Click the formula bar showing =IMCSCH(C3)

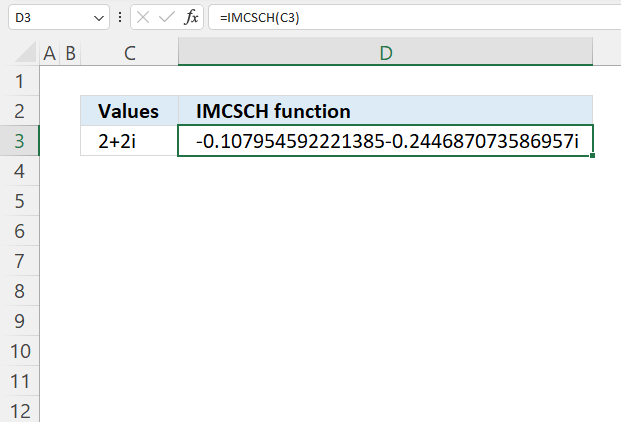click(415, 17)
